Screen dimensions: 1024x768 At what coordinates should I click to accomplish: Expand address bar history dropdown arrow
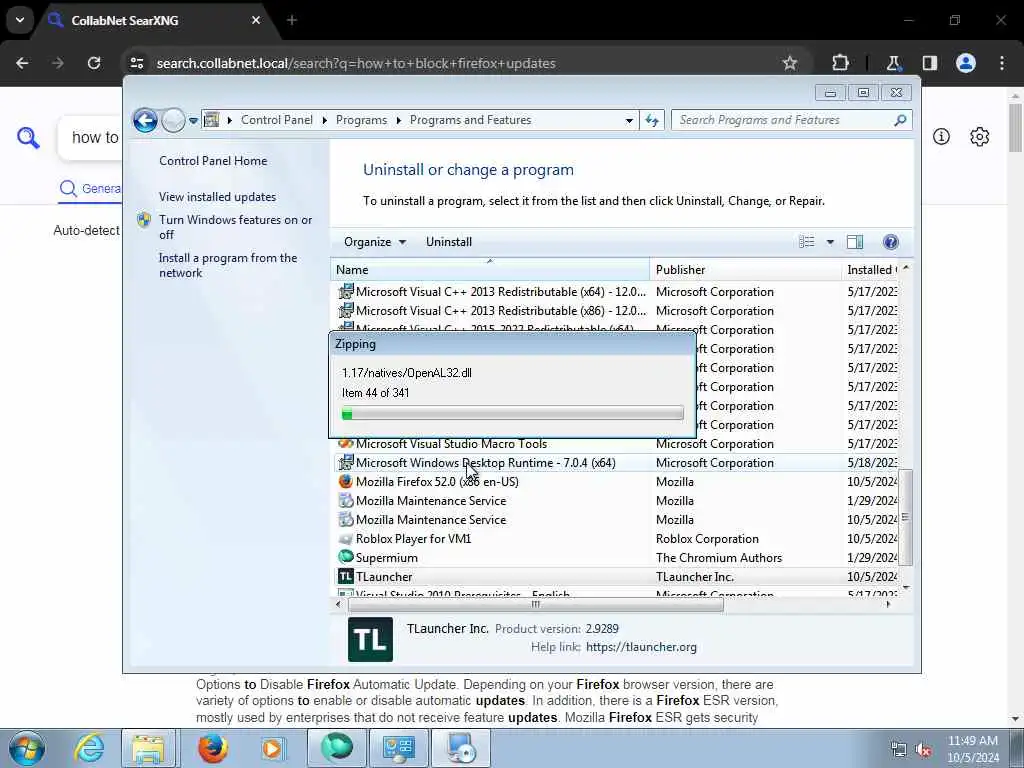tap(629, 120)
